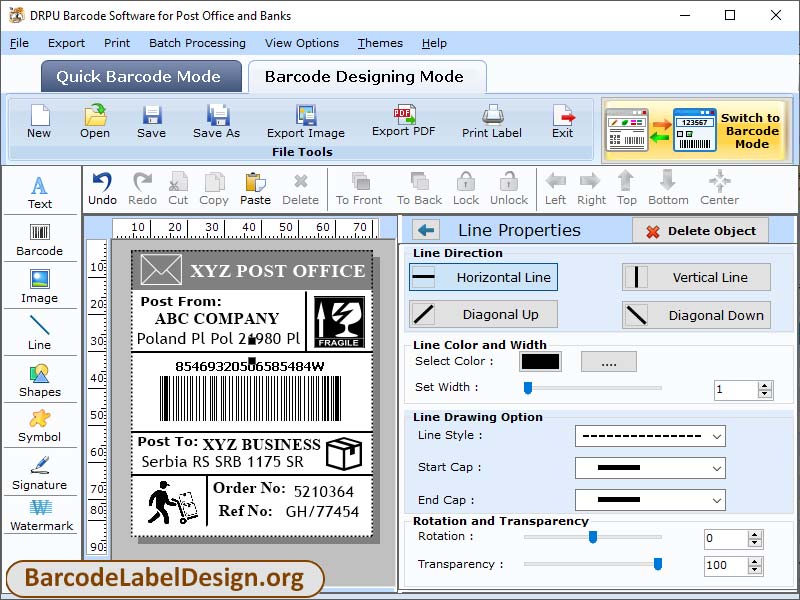Align object Left

[x=555, y=189]
